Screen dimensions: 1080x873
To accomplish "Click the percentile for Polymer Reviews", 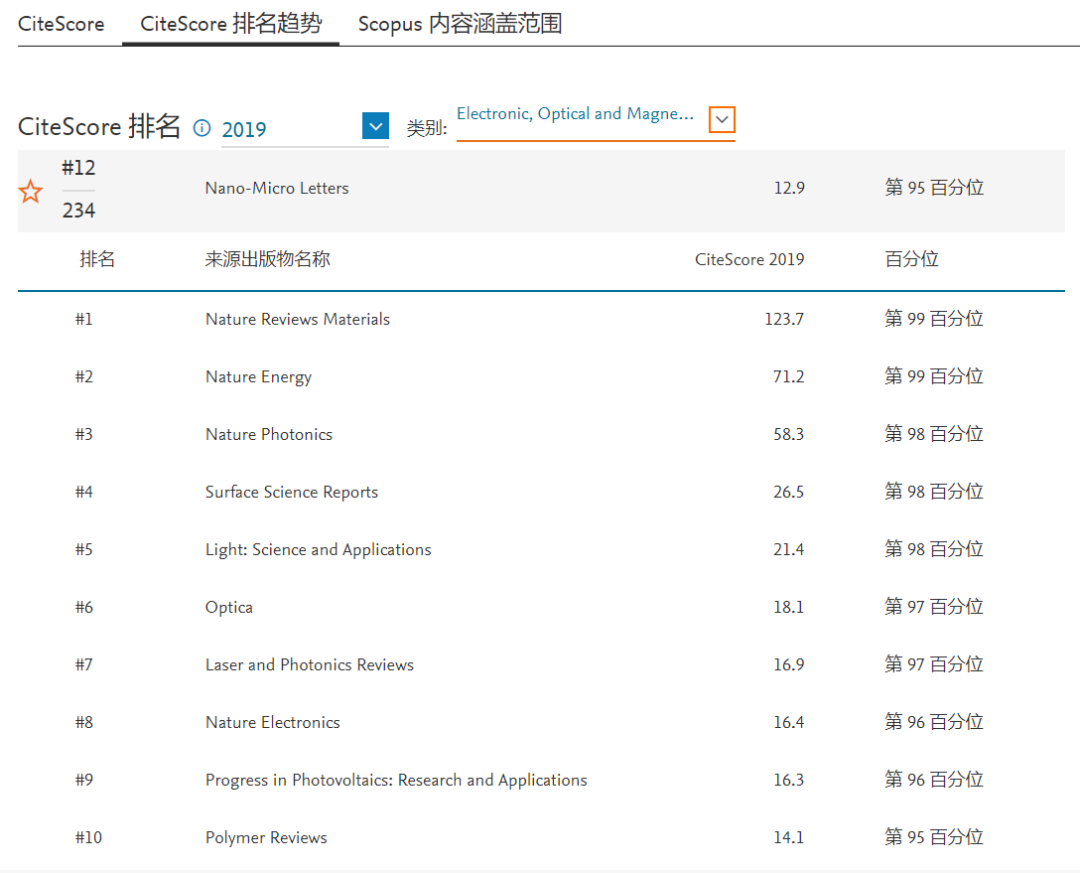I will pos(934,837).
